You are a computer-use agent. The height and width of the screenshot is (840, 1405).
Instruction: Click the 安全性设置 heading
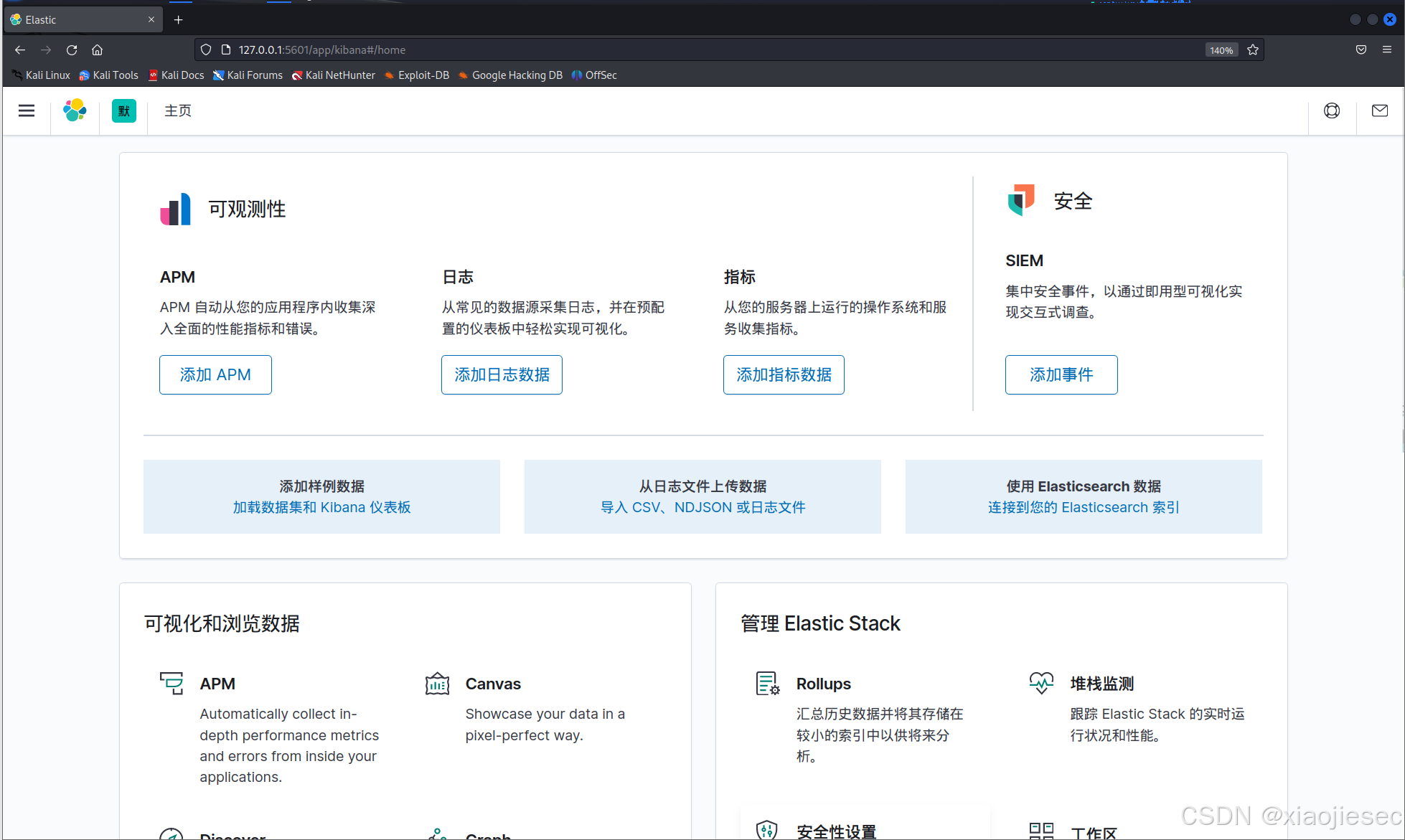tap(837, 831)
